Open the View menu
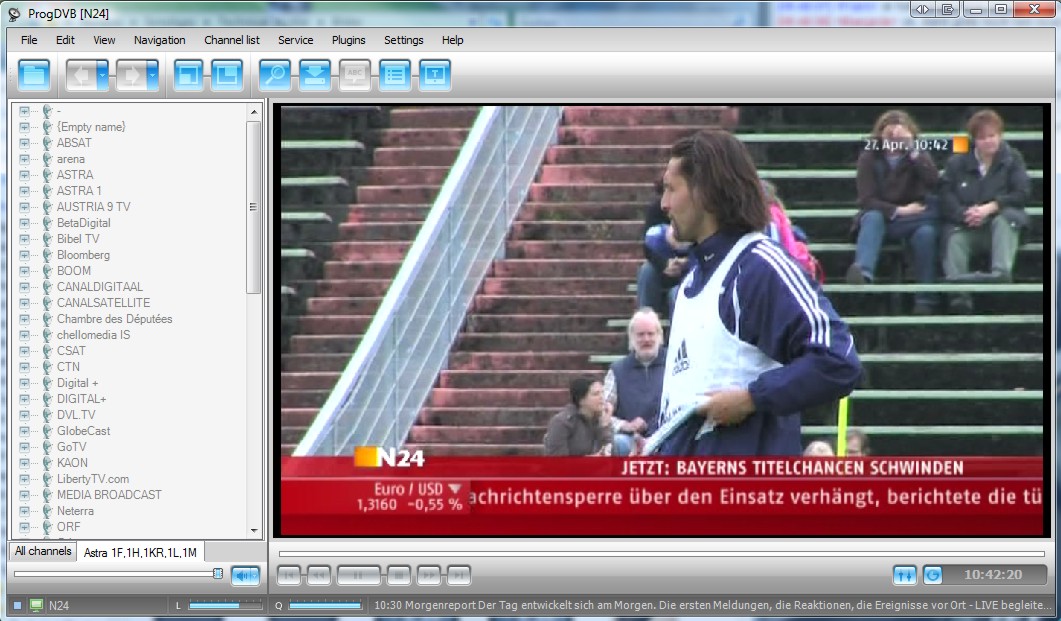This screenshot has height=621, width=1061. [104, 40]
